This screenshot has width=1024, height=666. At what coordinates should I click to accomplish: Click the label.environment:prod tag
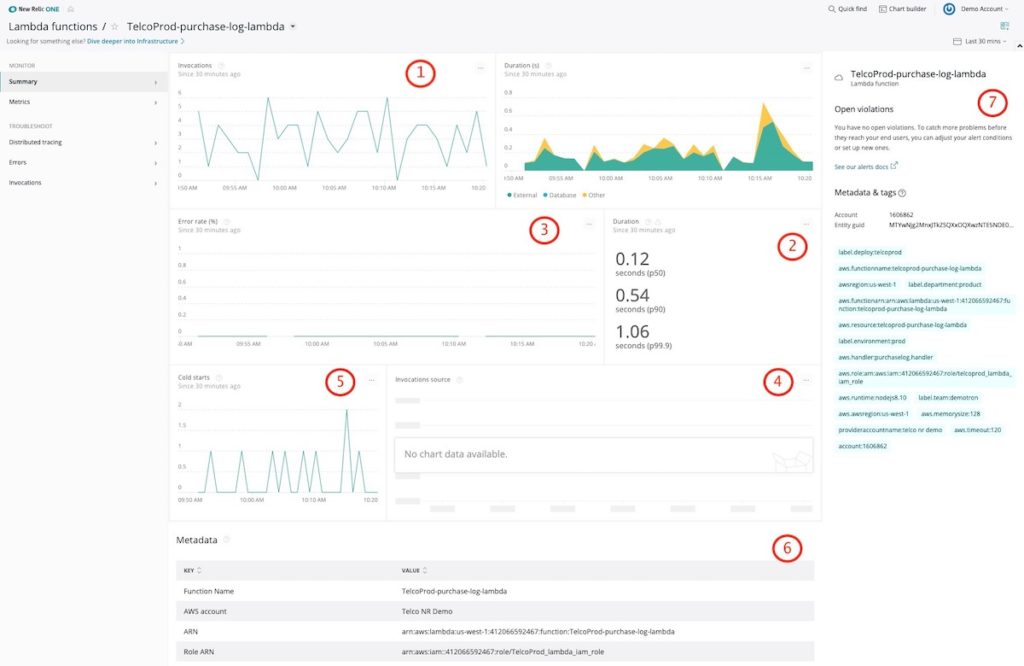pyautogui.click(x=872, y=341)
